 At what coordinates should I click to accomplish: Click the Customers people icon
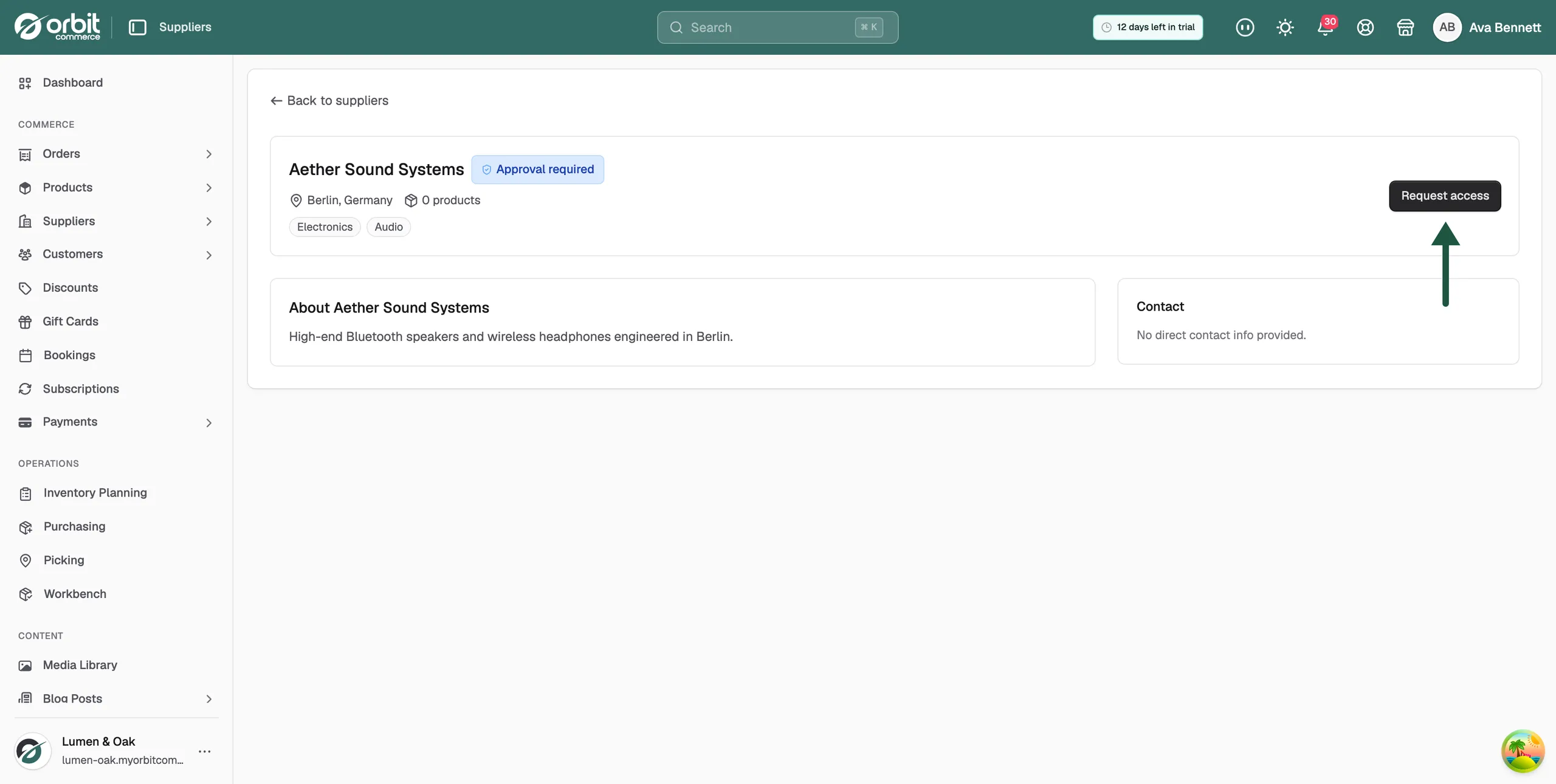click(25, 255)
